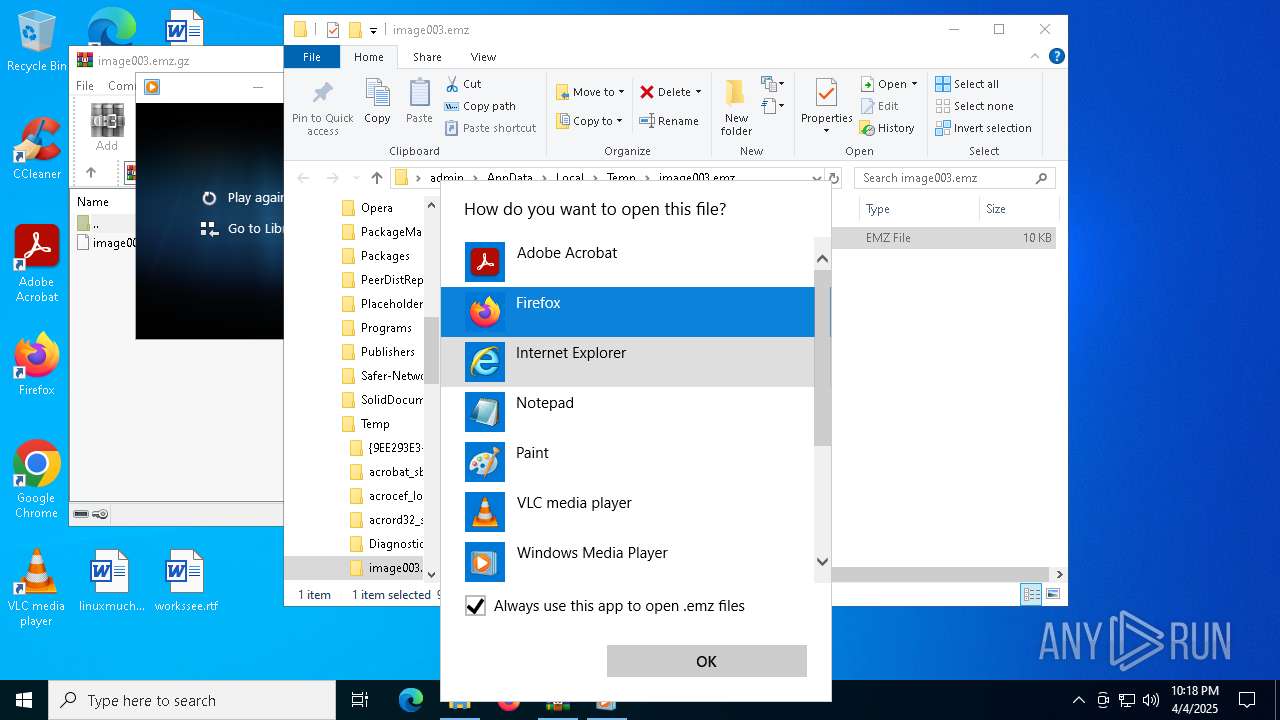1280x720 pixels.
Task: Open the File tab in Explorer
Action: [x=312, y=57]
